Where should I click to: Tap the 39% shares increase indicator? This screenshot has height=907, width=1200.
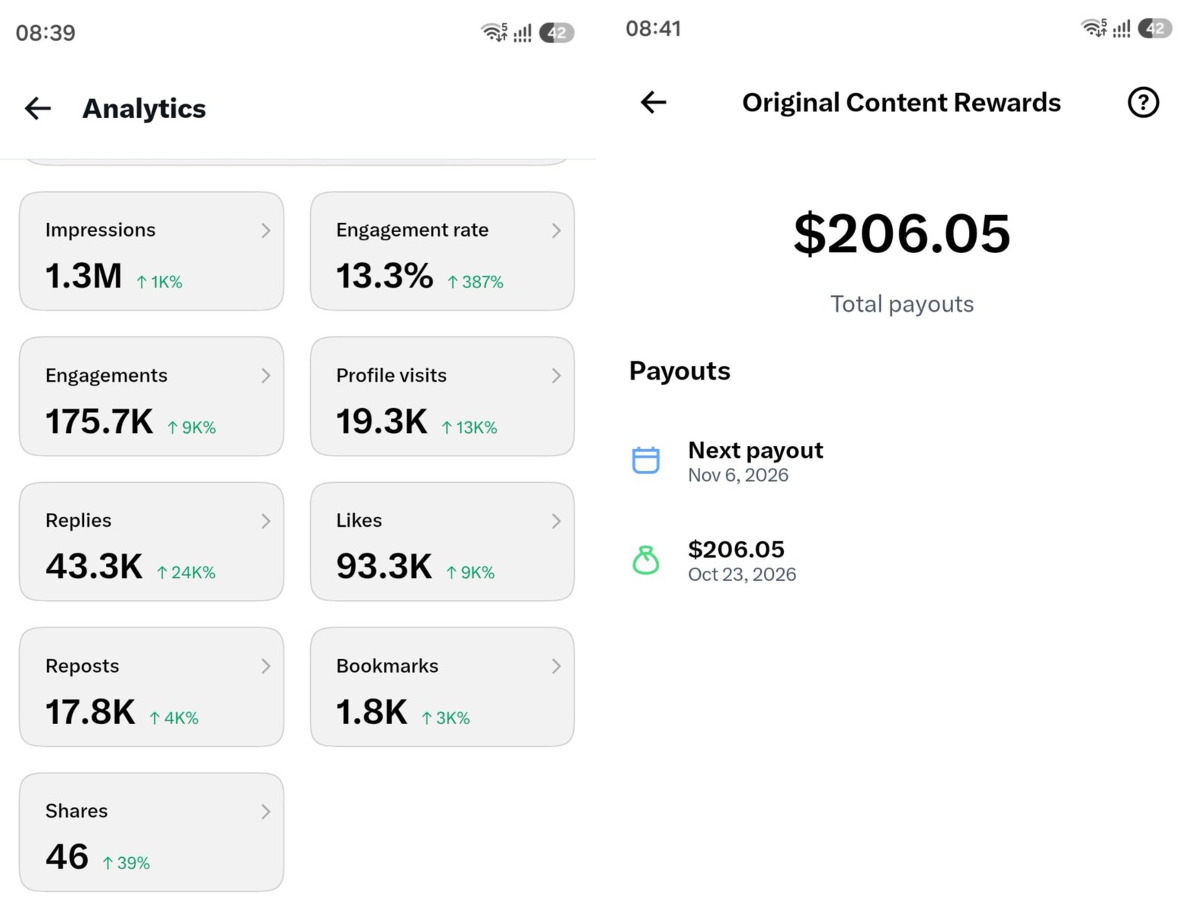click(126, 863)
